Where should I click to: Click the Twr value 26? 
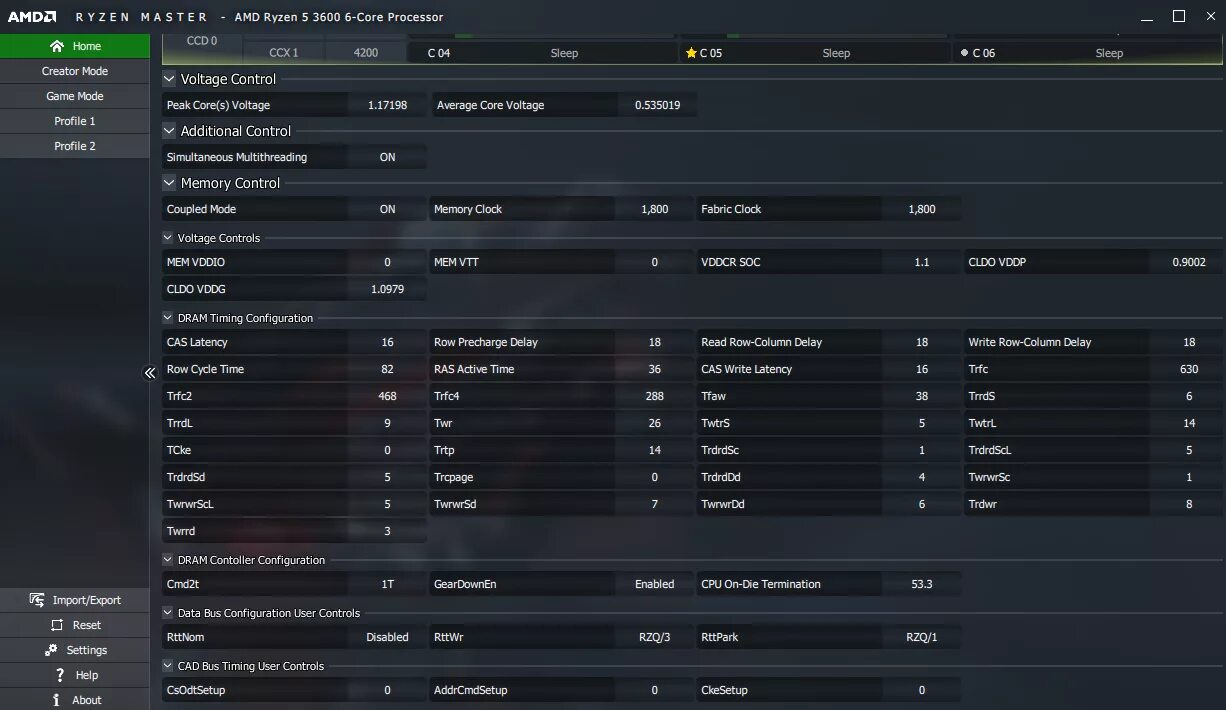[x=654, y=423]
